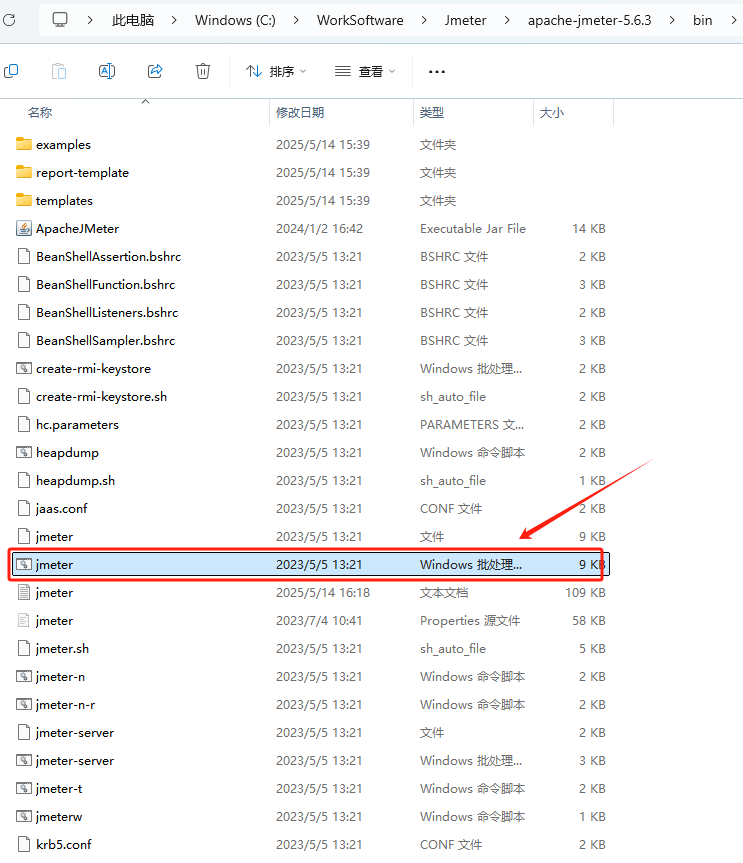The height and width of the screenshot is (863, 743).
Task: Open the three-dot more options menu
Action: pos(437,72)
